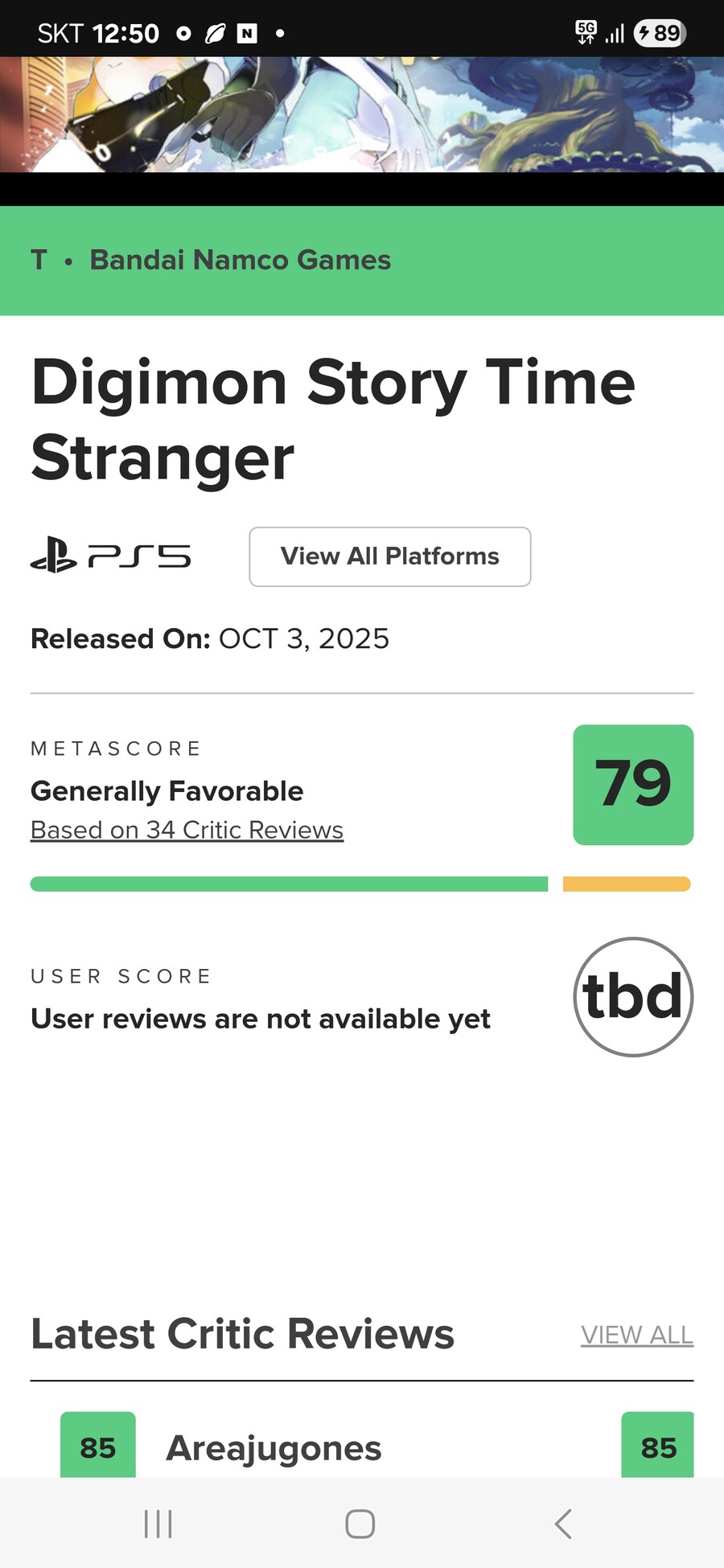Image resolution: width=724 pixels, height=1568 pixels.
Task: Tap the game banner artwork image
Action: (x=362, y=114)
